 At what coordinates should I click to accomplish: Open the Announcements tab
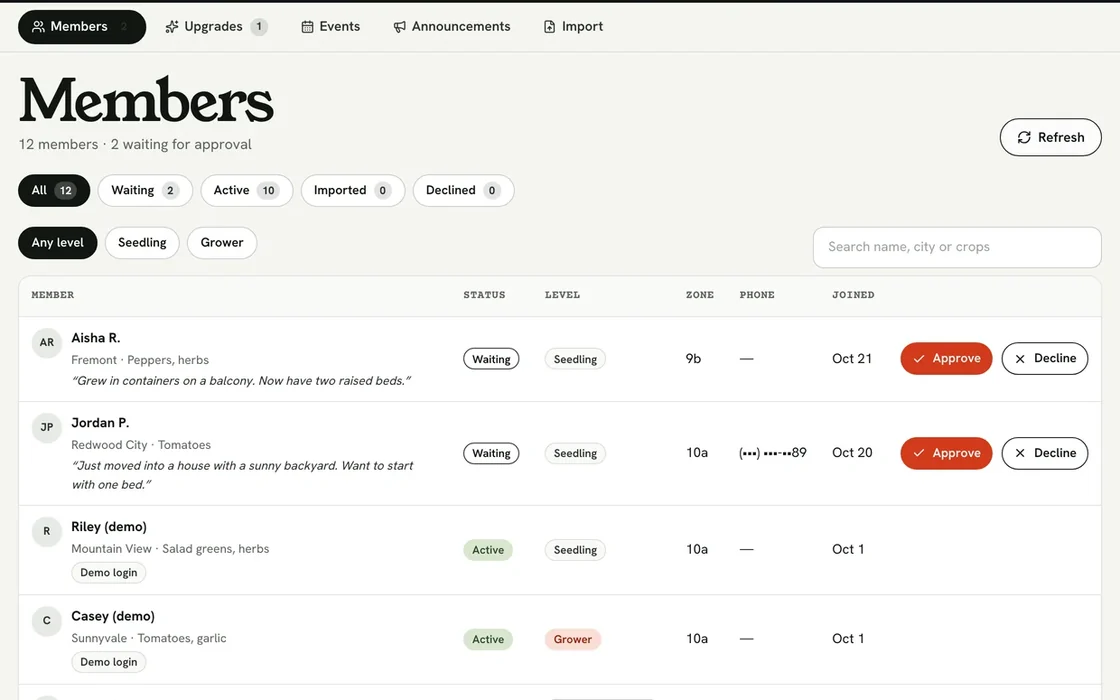pos(452,26)
